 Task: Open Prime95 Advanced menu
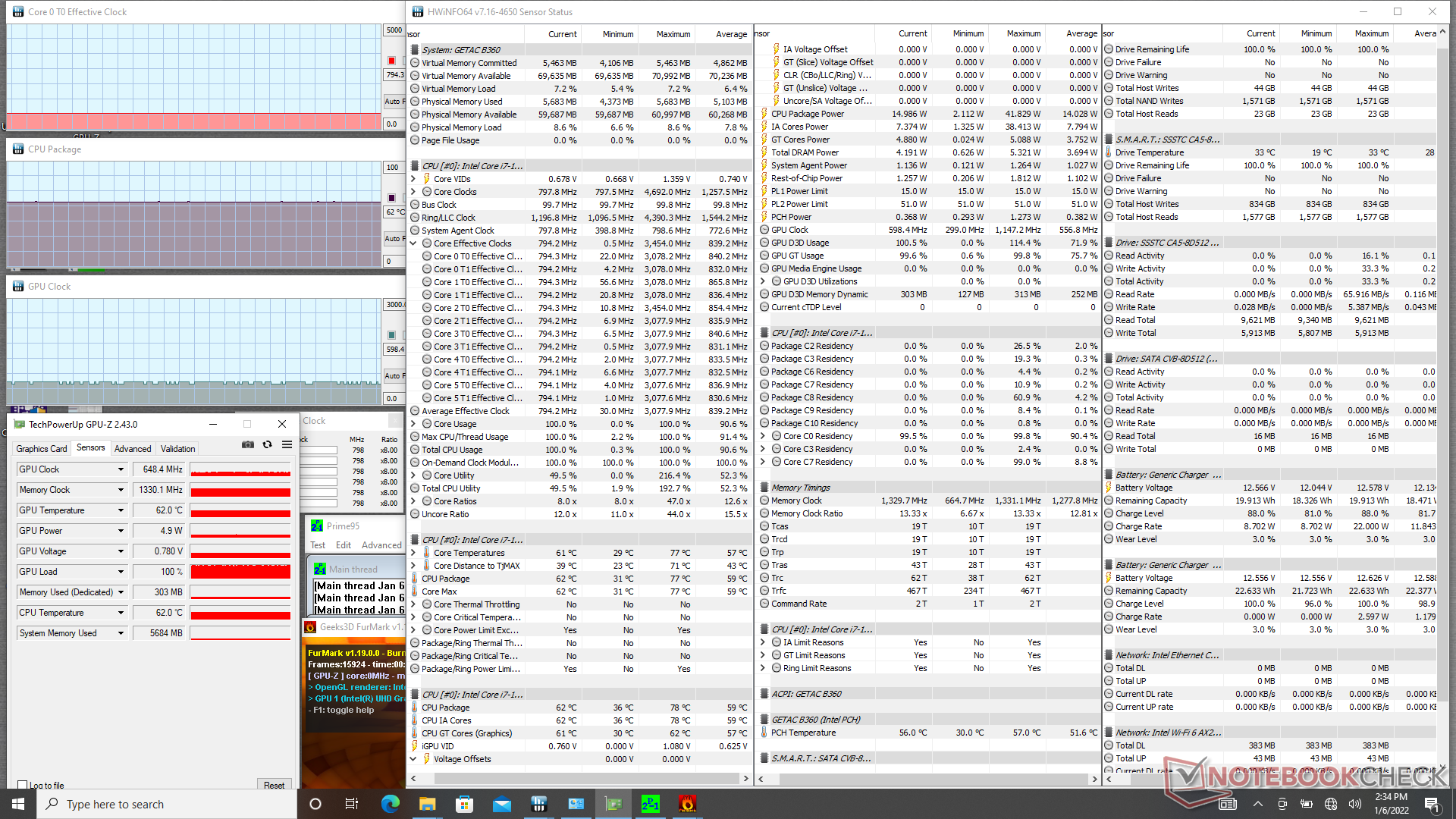coord(381,545)
